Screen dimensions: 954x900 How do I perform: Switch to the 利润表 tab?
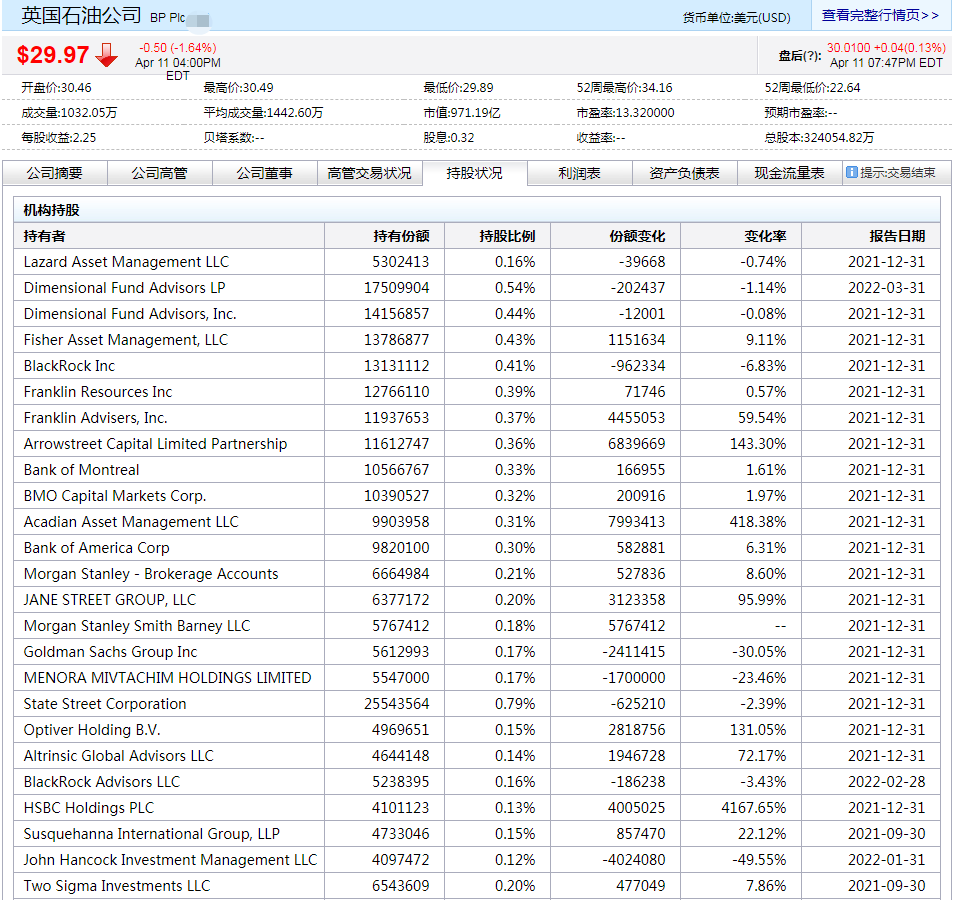click(580, 173)
